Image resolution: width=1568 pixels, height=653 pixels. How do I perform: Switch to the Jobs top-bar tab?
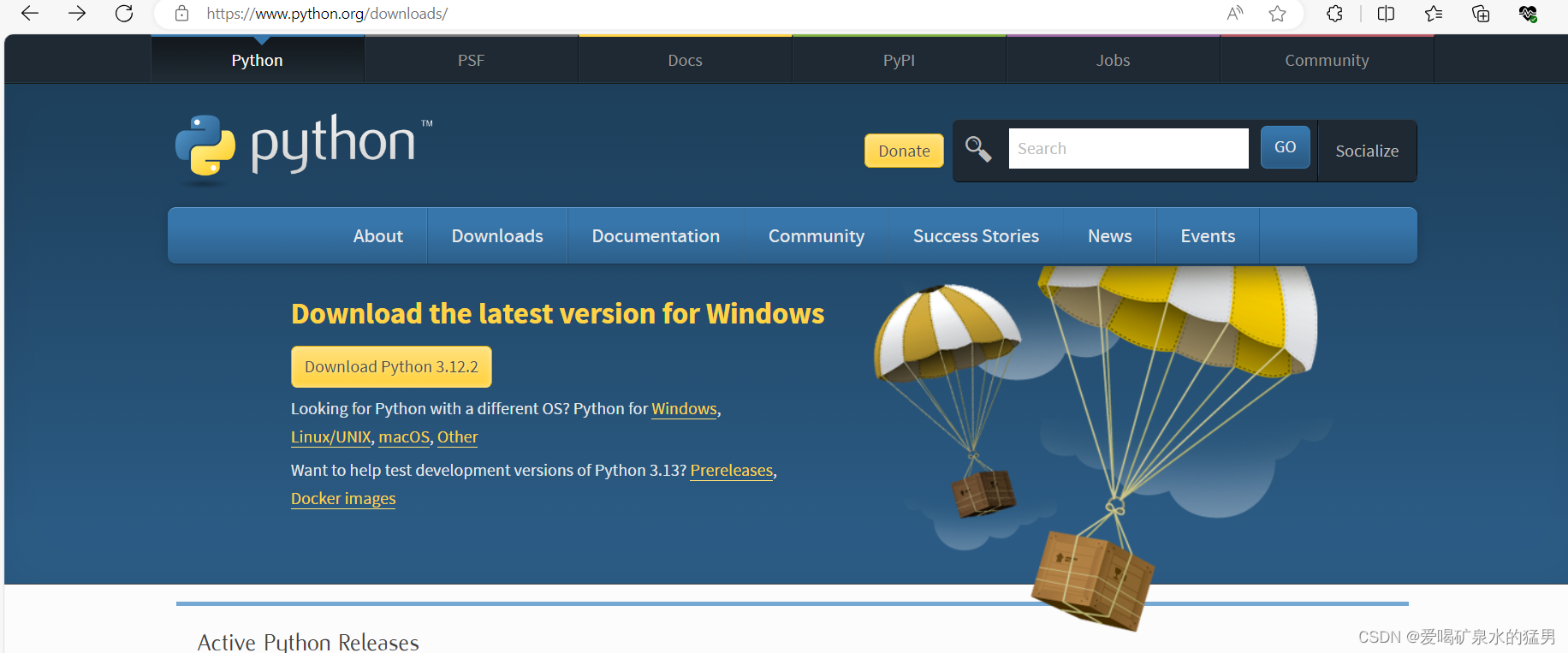click(x=1114, y=60)
